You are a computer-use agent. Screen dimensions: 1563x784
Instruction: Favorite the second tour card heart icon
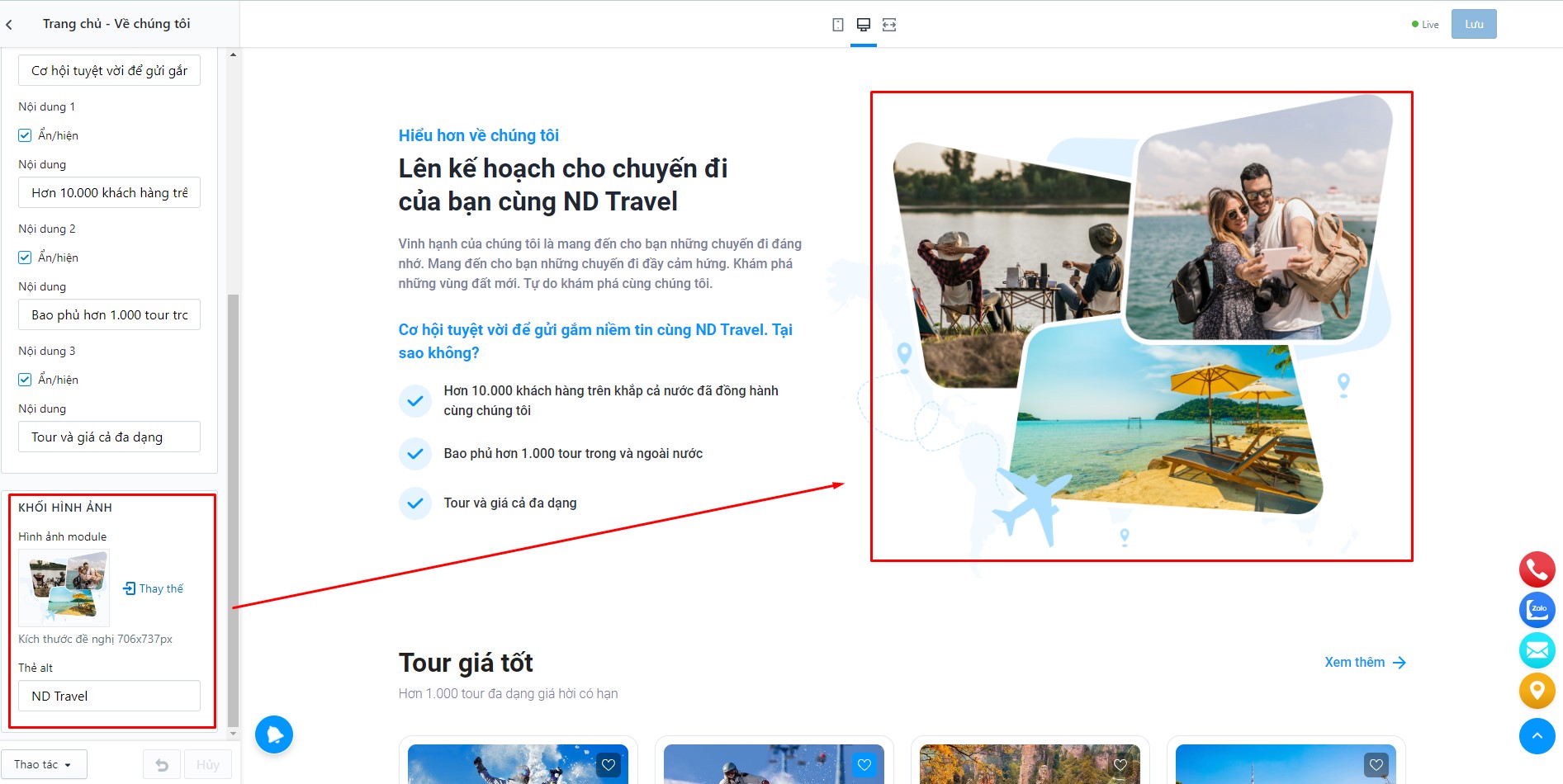pos(864,765)
